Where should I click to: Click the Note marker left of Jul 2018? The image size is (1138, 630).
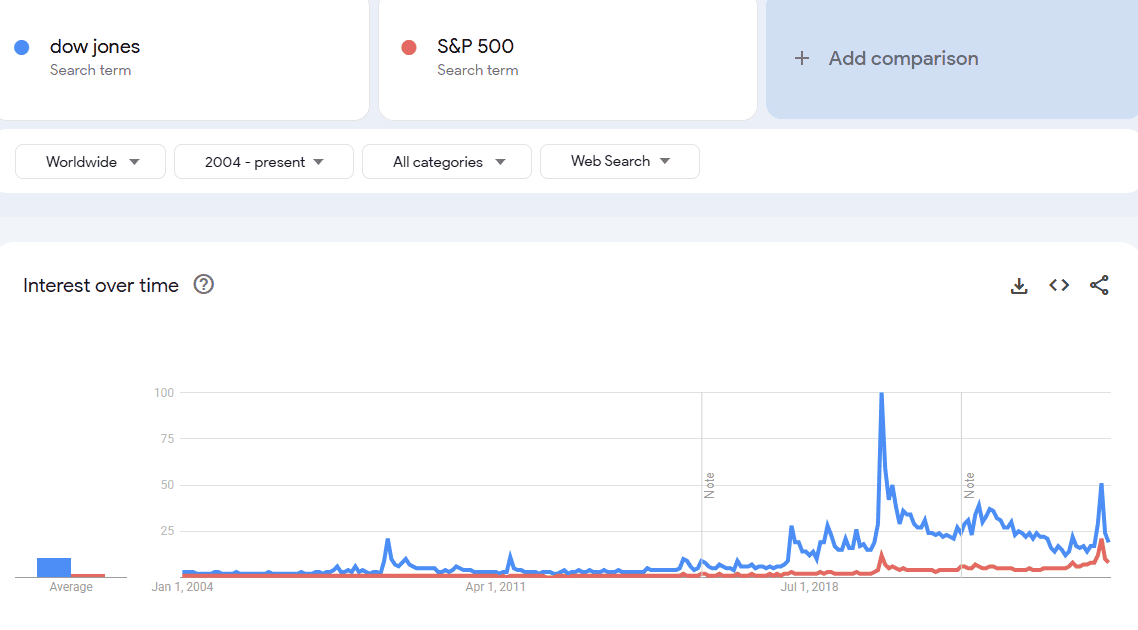709,485
